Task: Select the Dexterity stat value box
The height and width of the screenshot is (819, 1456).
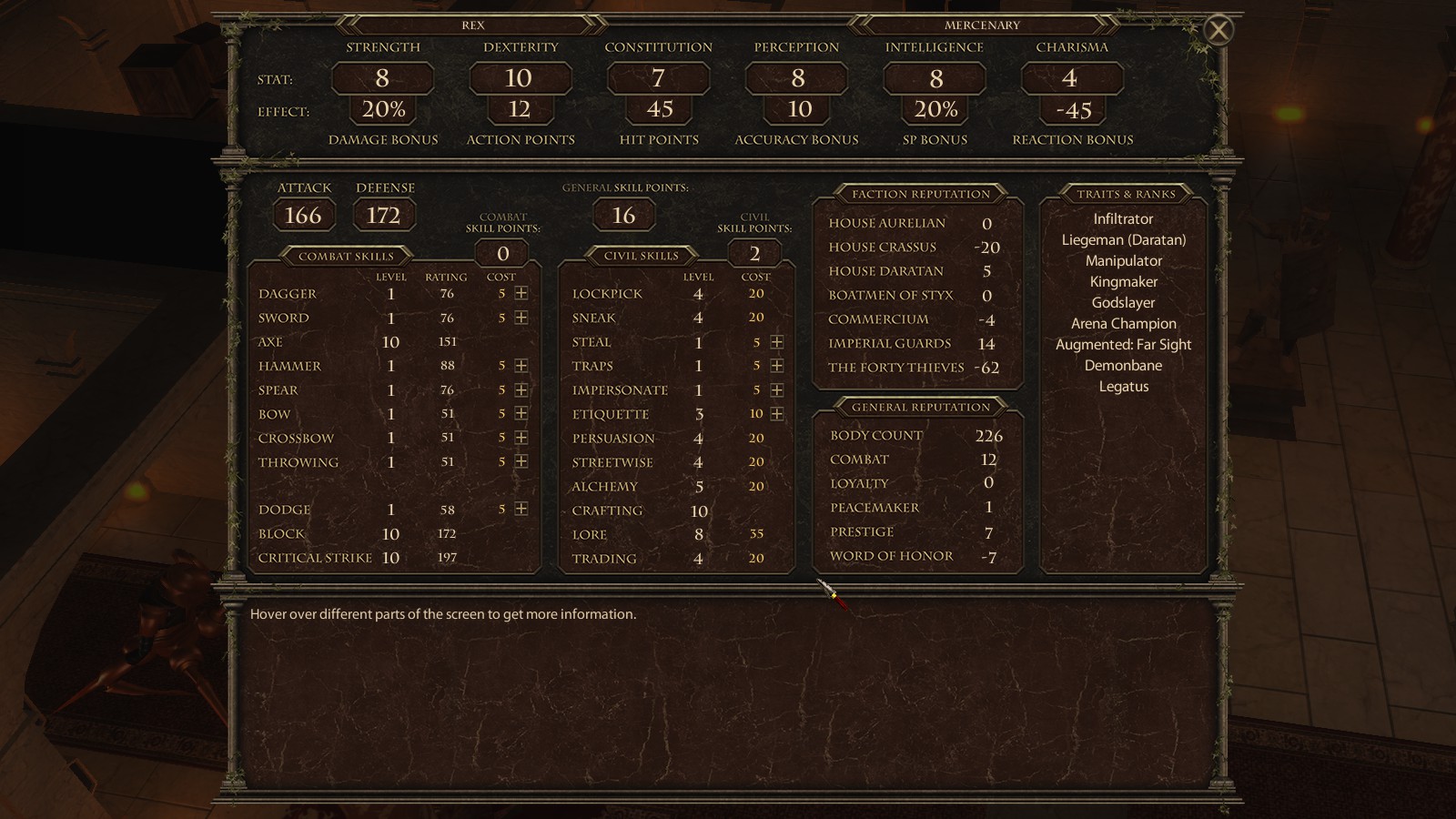Action: (x=520, y=78)
